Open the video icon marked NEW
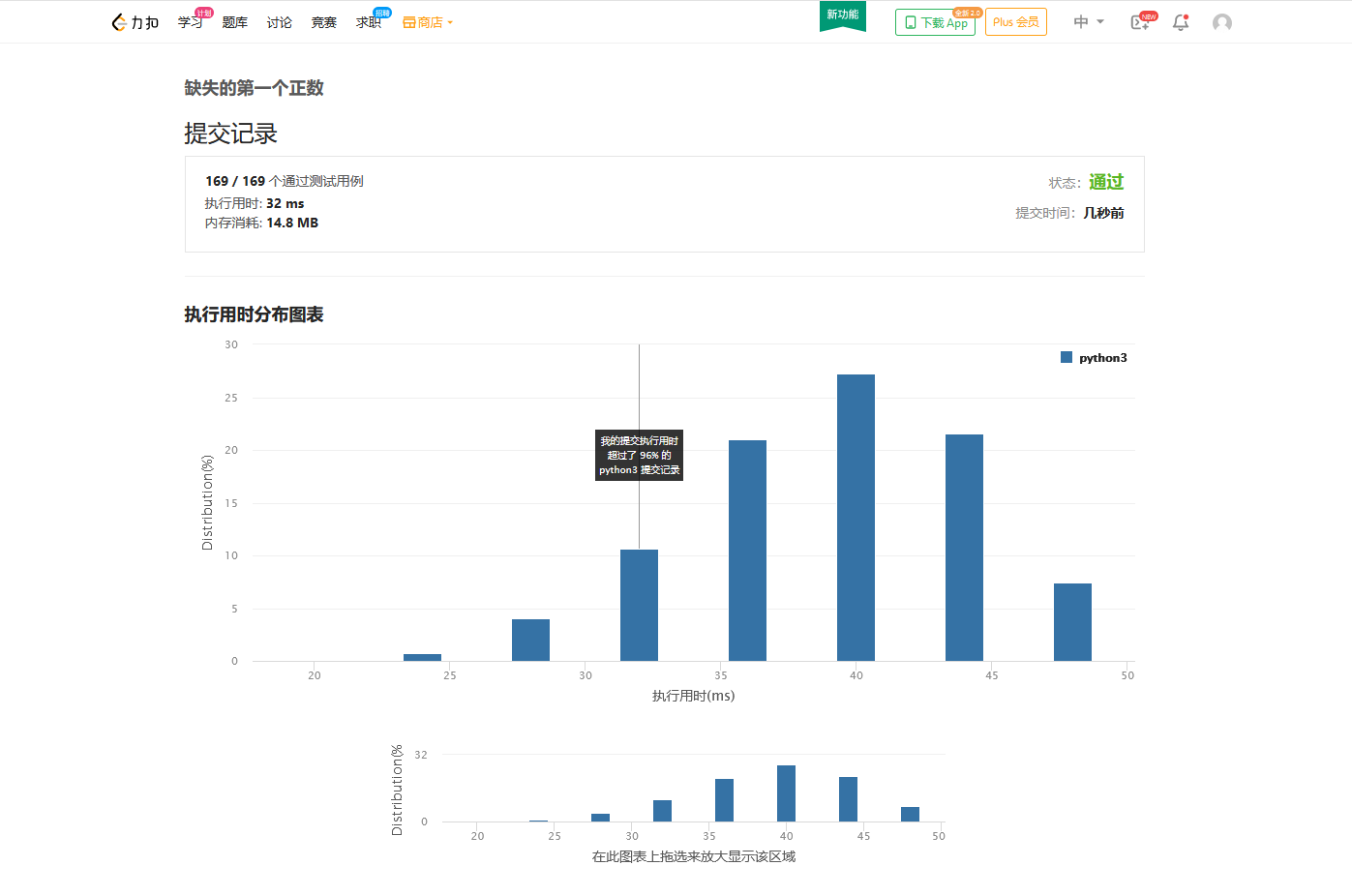This screenshot has width=1352, height=896. [1141, 22]
